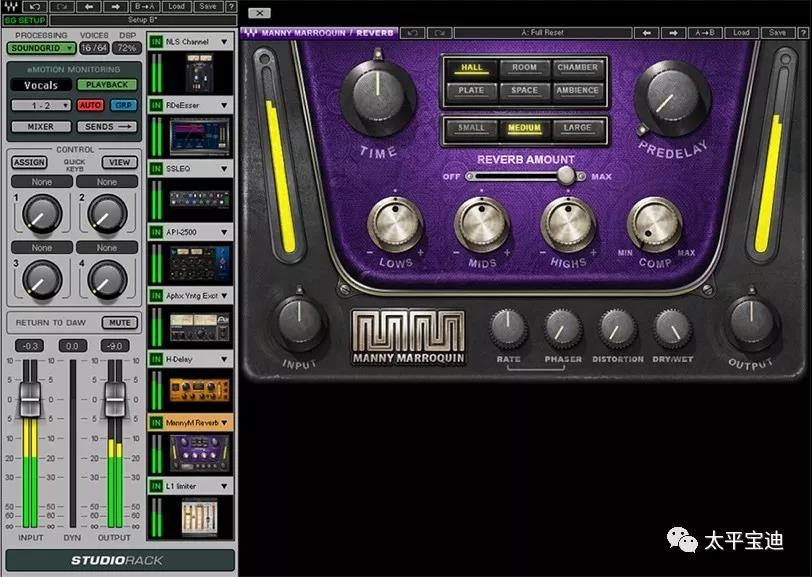Viewport: 812px width, 577px height.
Task: Open the MIXER view
Action: point(41,126)
